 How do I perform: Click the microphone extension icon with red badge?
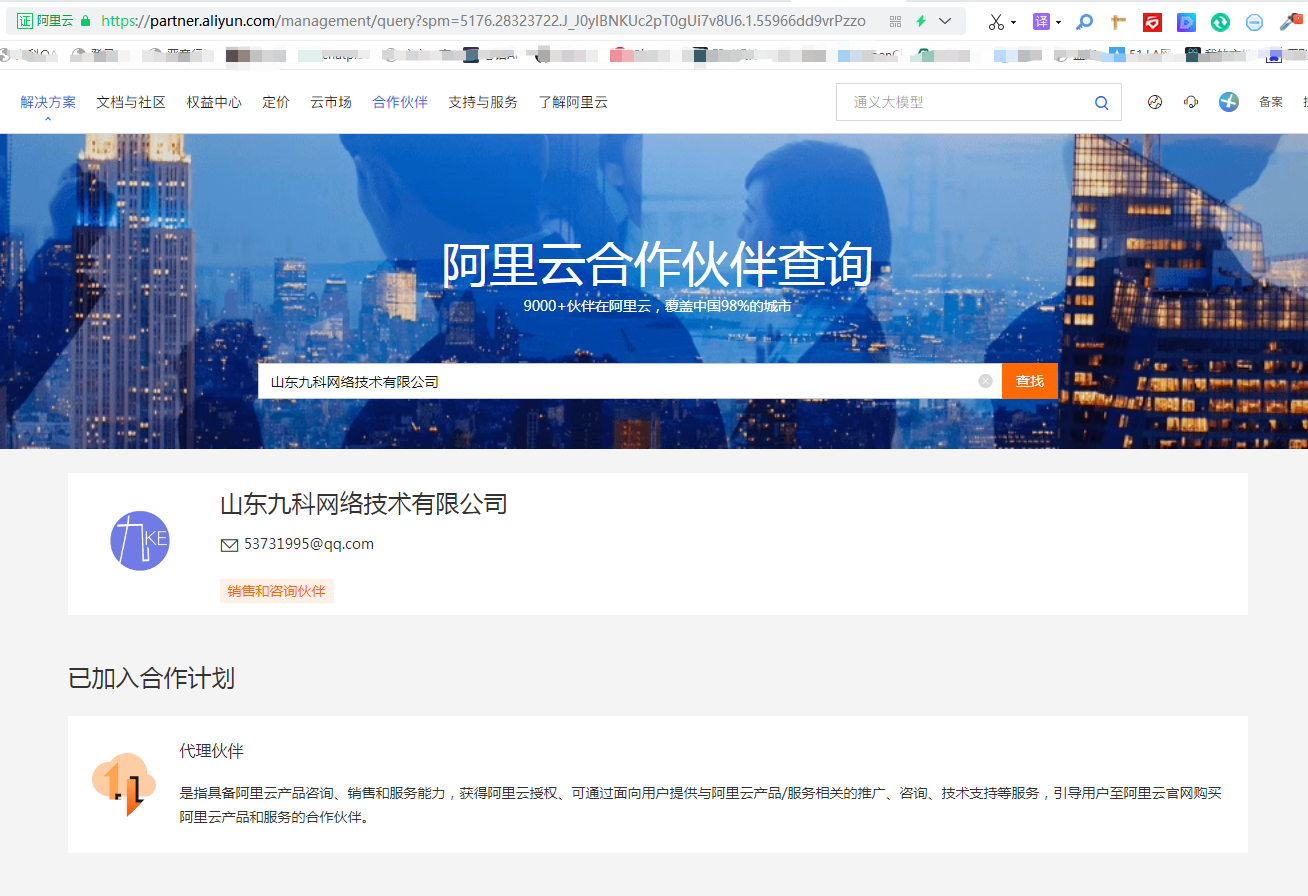pyautogui.click(x=1290, y=21)
